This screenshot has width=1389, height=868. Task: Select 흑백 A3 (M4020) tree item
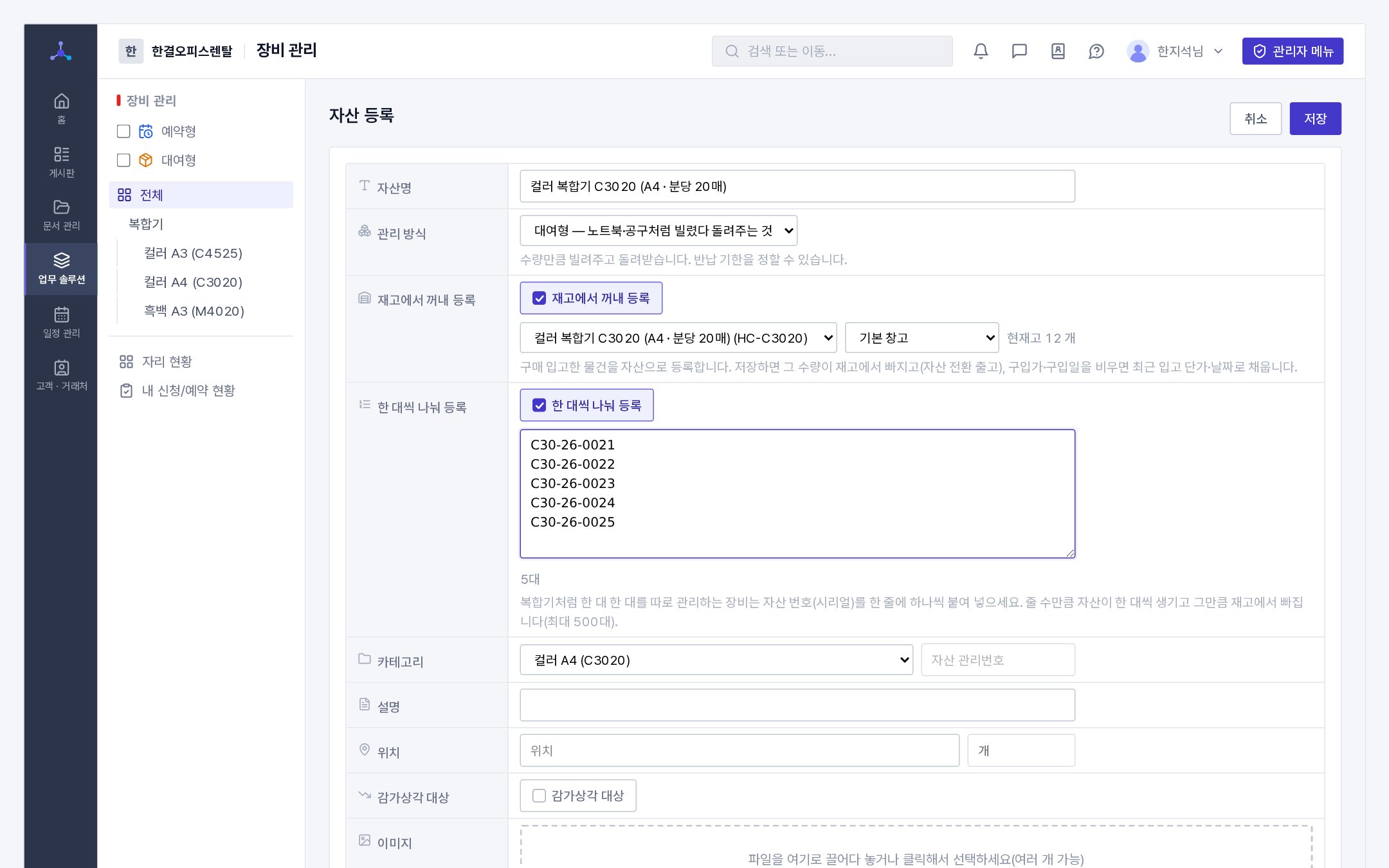(194, 311)
